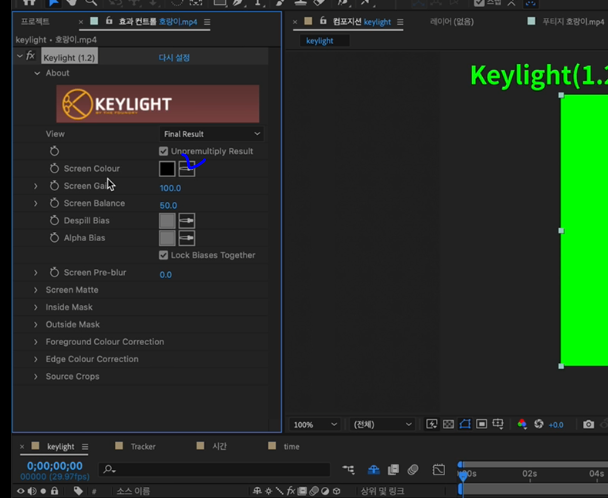Open the keylight timeline panel menu
The image size is (608, 498).
pyautogui.click(x=85, y=447)
